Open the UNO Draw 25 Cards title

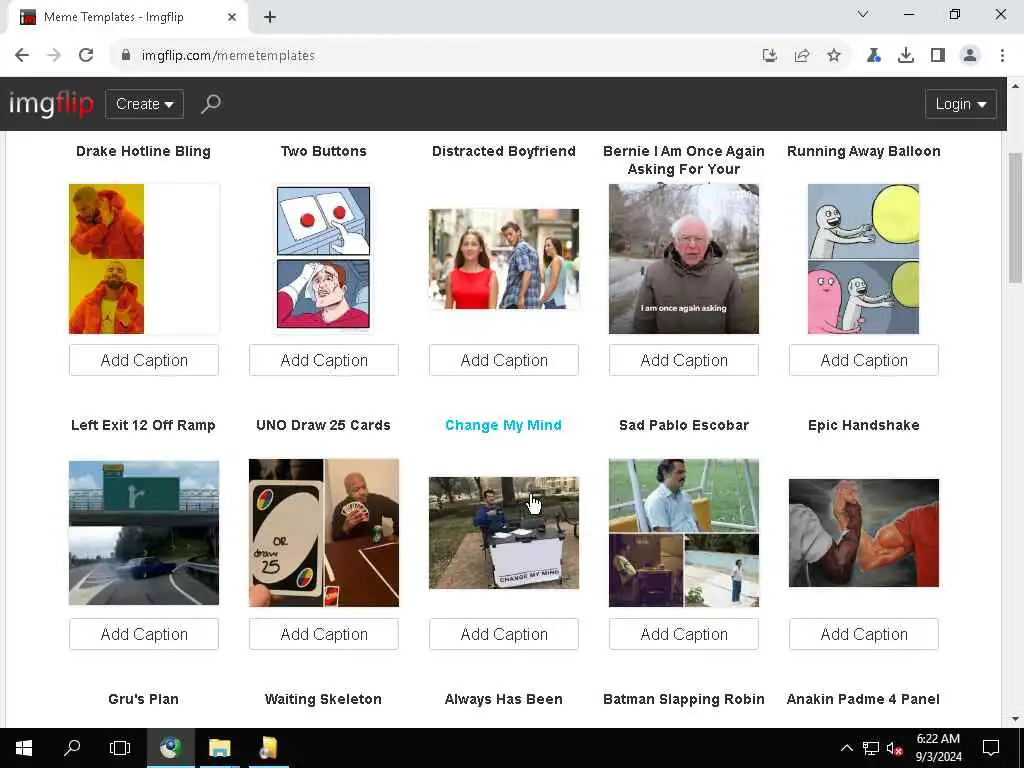click(324, 425)
